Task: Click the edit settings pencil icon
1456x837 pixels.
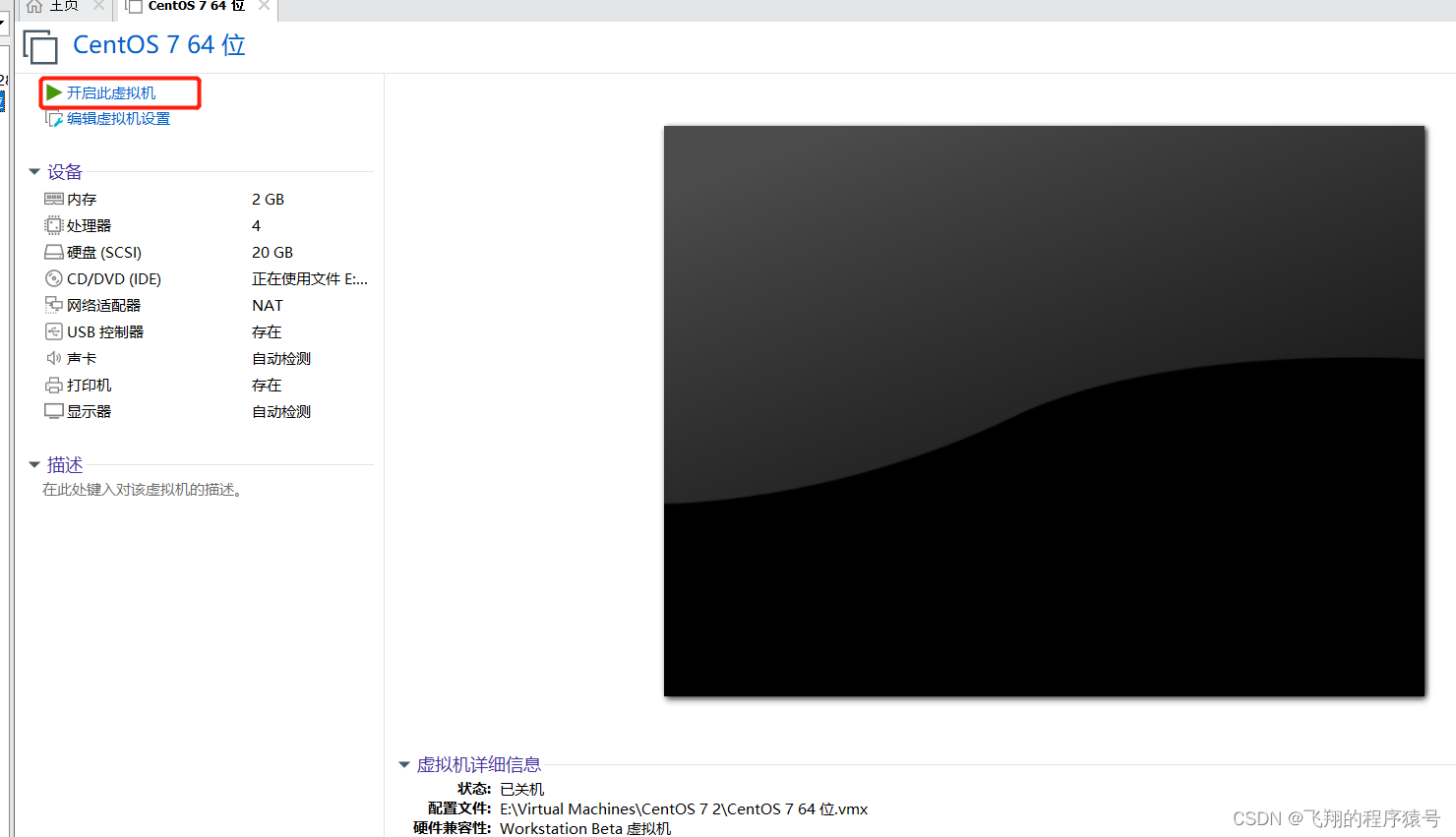Action: (54, 119)
